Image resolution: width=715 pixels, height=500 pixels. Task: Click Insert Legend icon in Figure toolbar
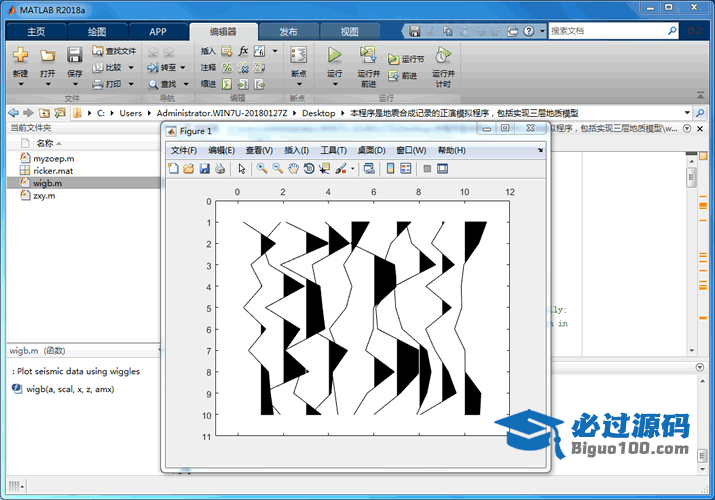[405, 169]
